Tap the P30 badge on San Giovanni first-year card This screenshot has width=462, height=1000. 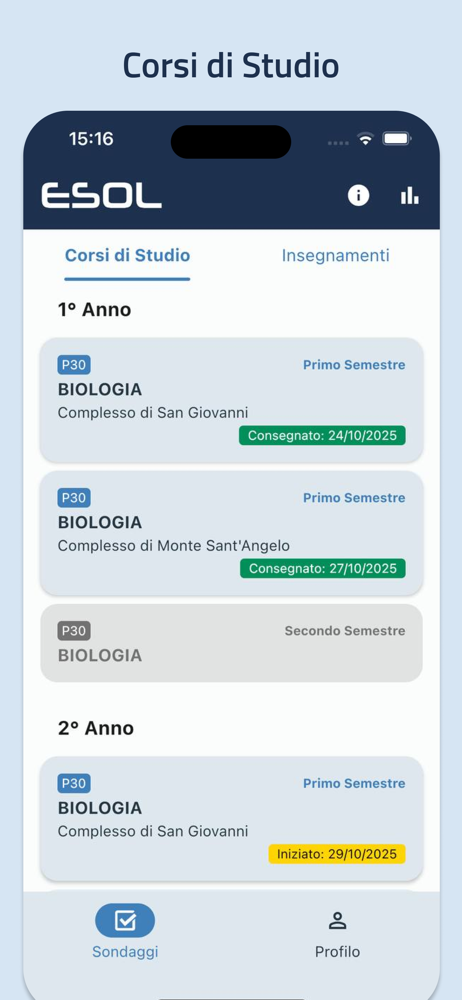[x=74, y=365]
